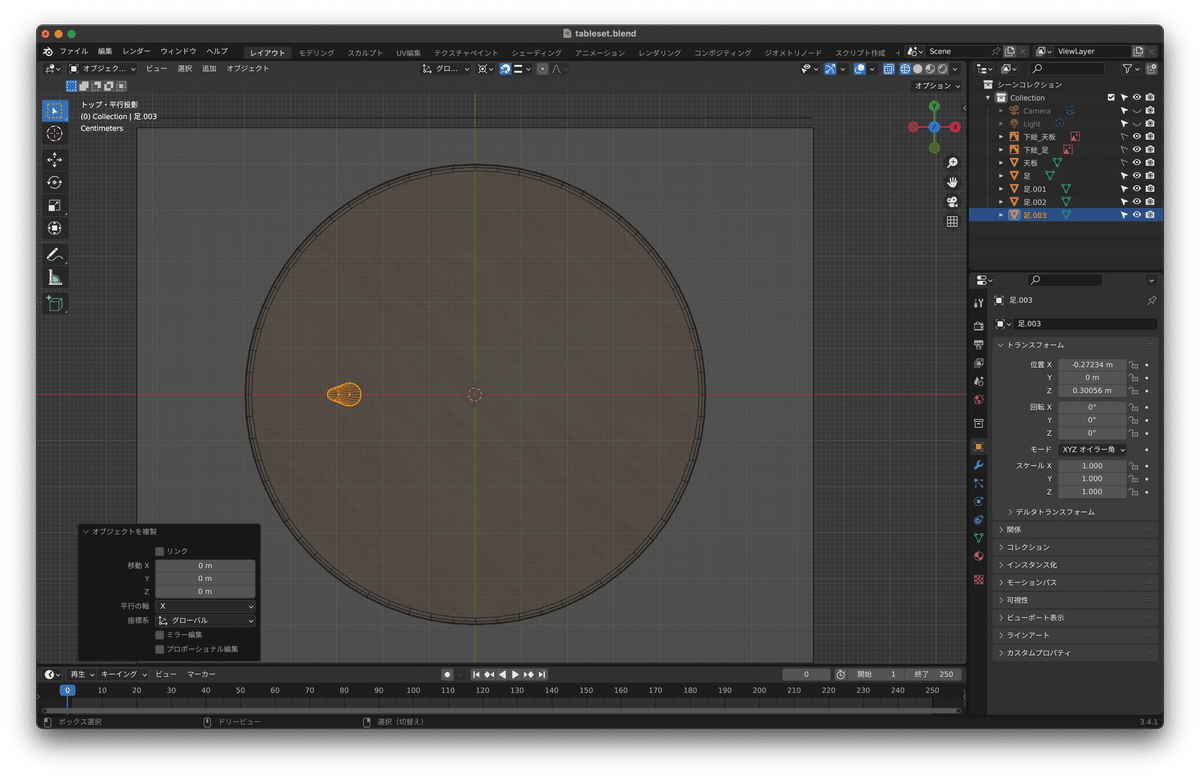Disable render camera for 足.002
1200x777 pixels.
(x=1150, y=202)
